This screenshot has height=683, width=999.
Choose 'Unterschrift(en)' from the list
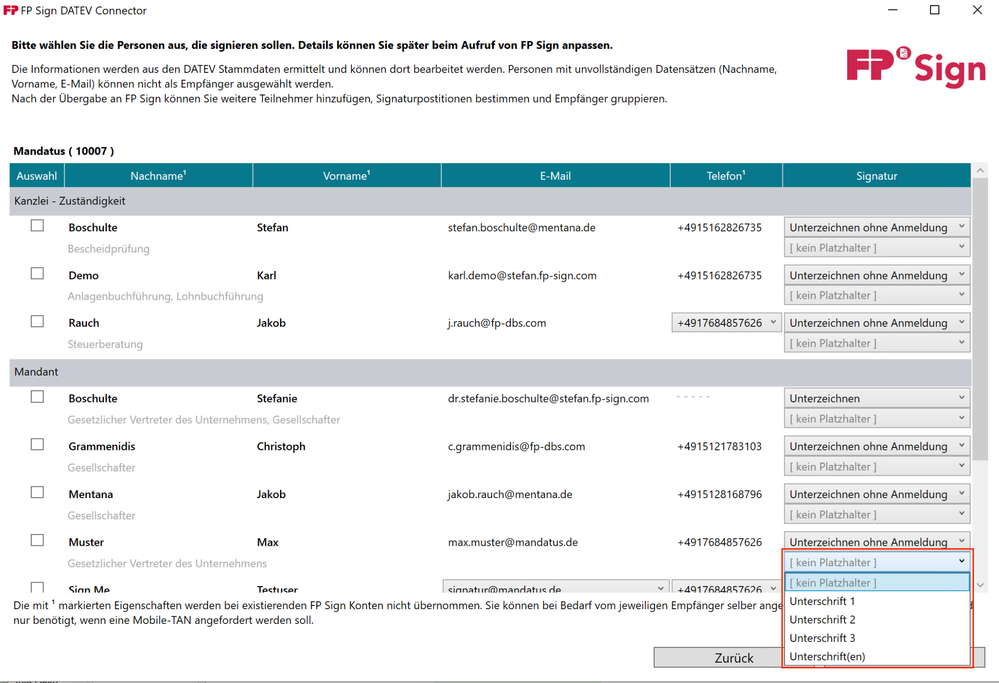coord(877,656)
